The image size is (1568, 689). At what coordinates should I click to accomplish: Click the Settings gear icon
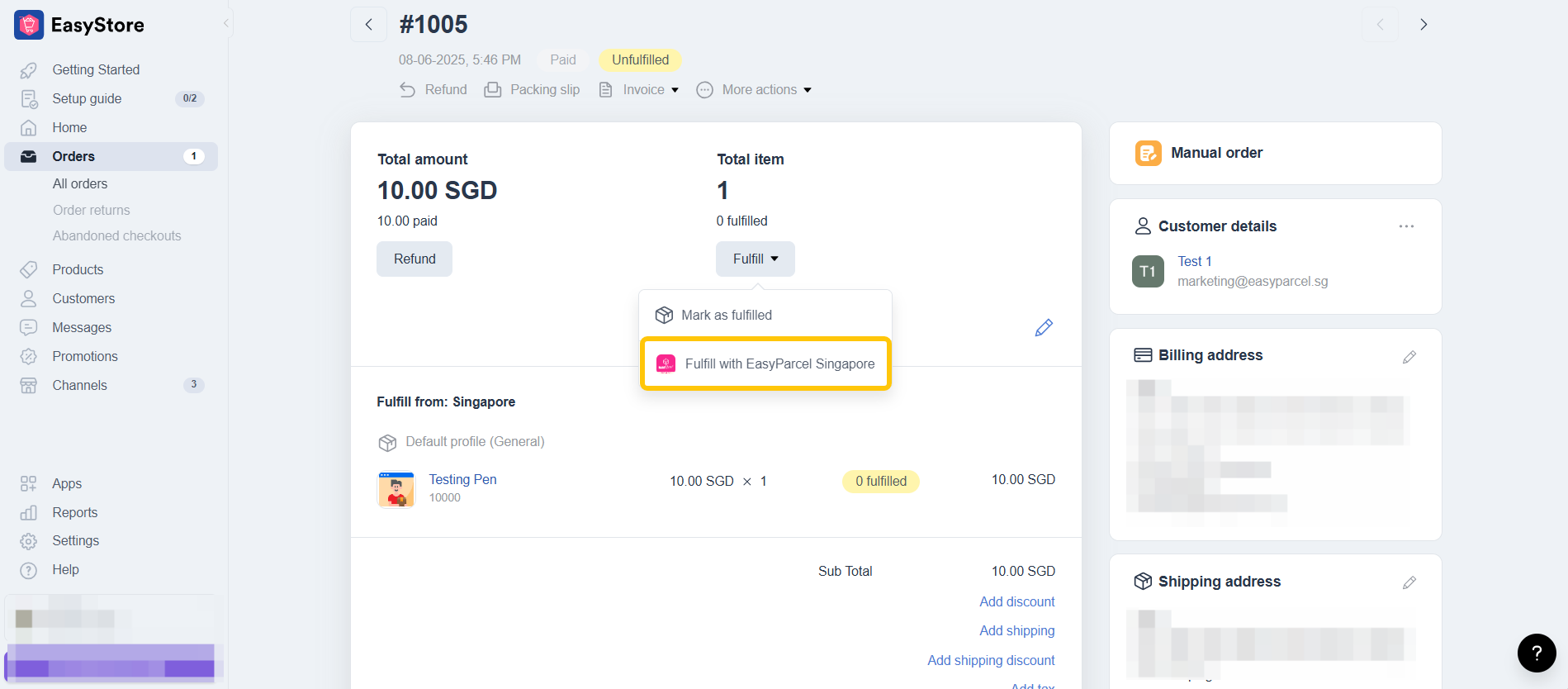pyautogui.click(x=29, y=541)
